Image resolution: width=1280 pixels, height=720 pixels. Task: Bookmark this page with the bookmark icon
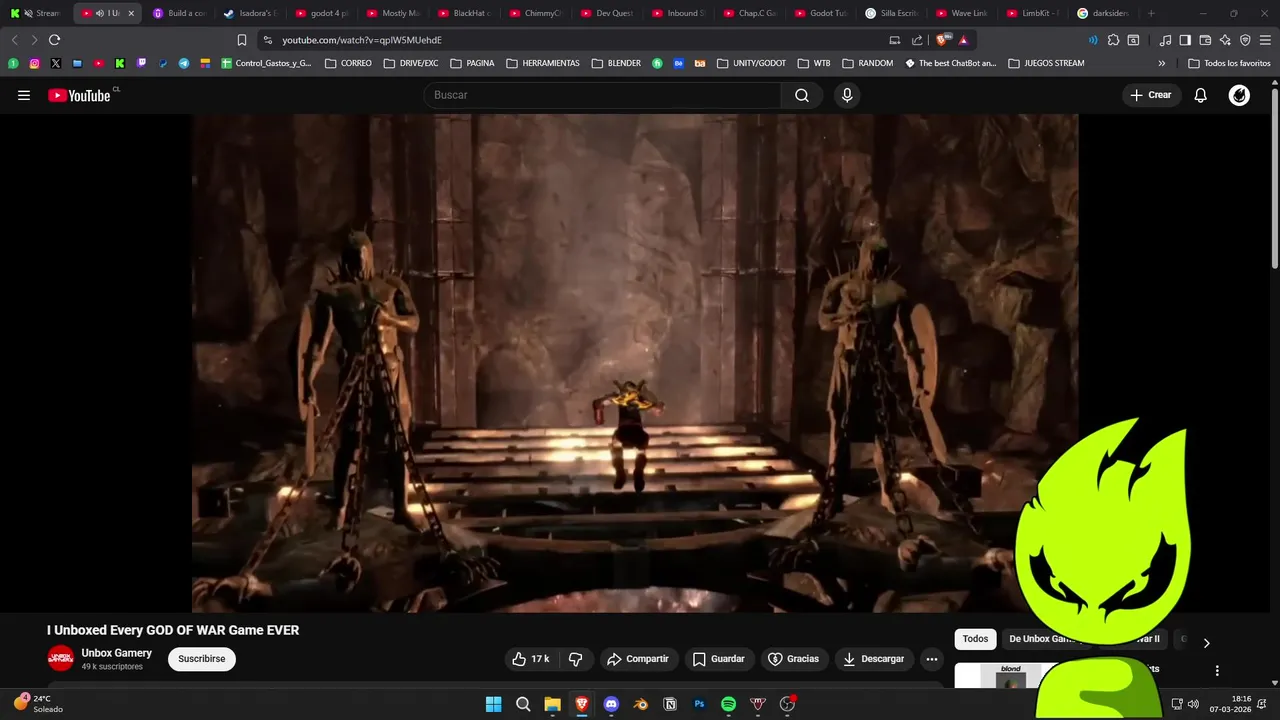[241, 40]
